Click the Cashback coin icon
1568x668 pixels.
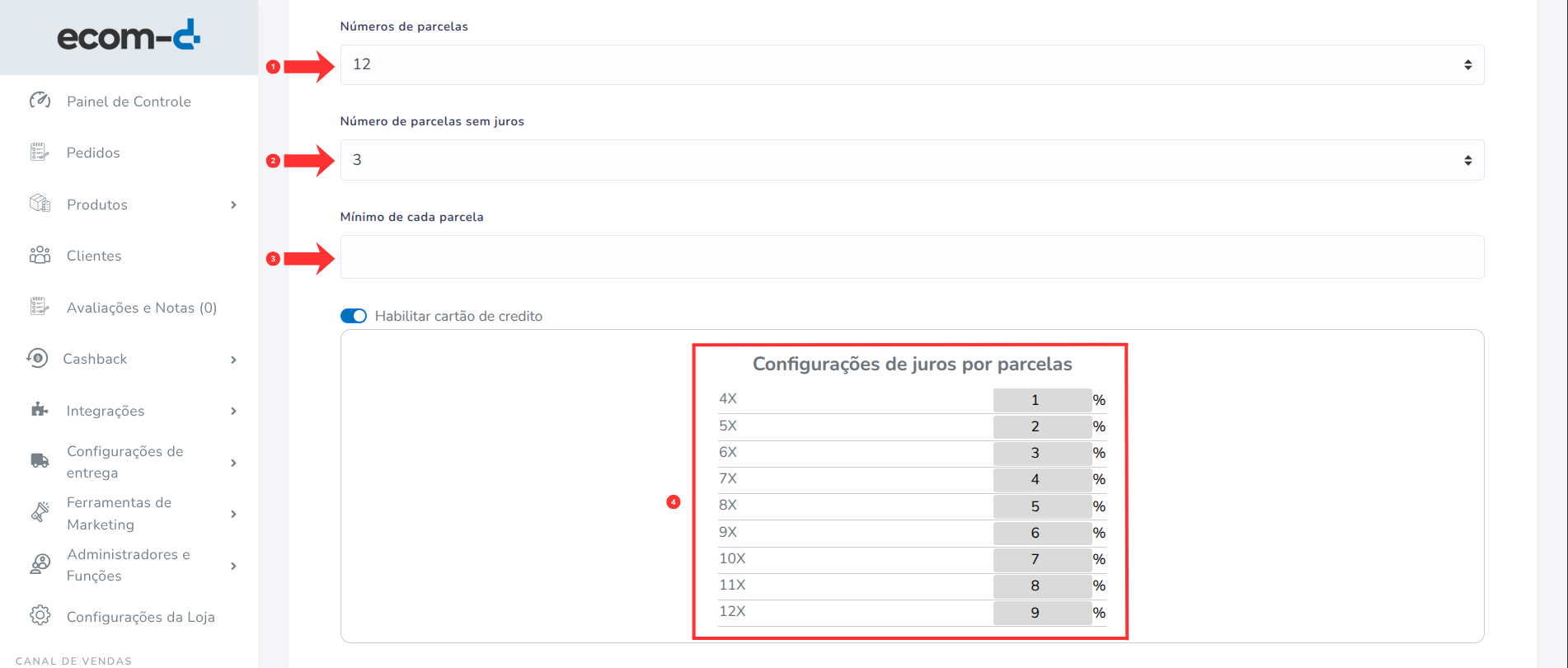(x=37, y=358)
